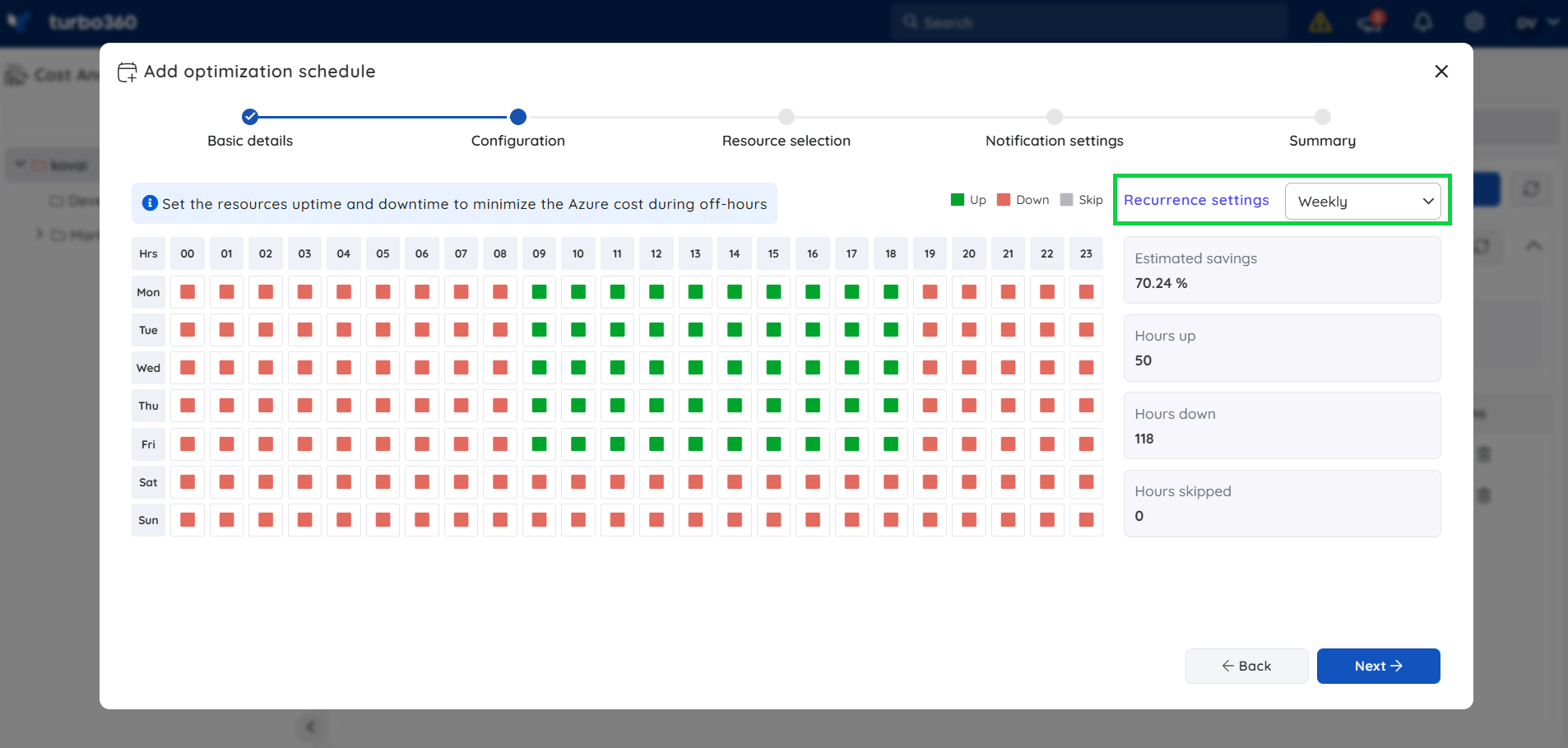Screen dimensions: 1568x748
Task: Click the Next button
Action: pos(1378,666)
